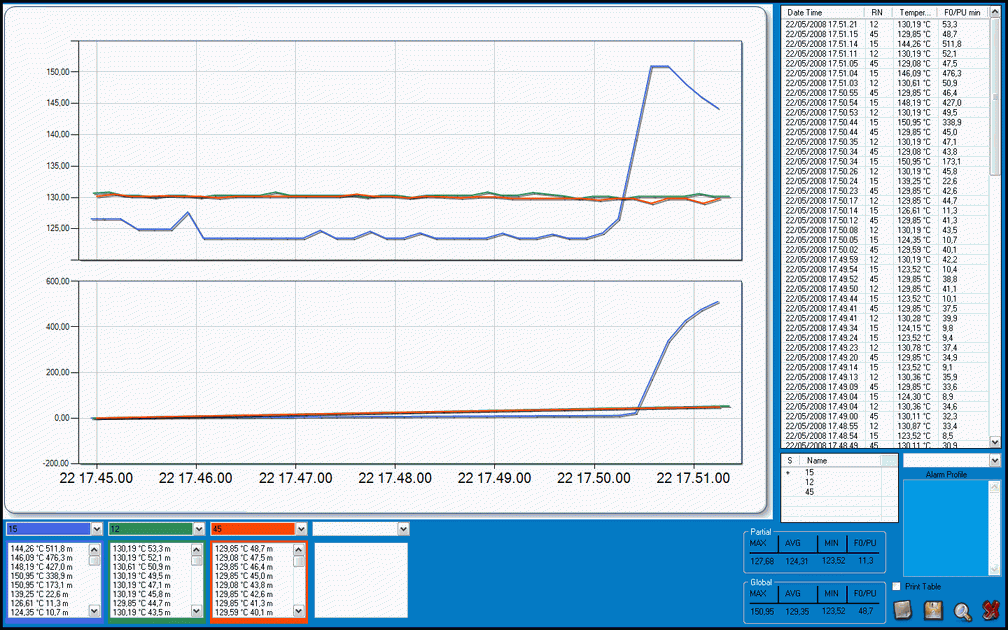
Task: Click the floppy disk save icon
Action: pos(933,609)
